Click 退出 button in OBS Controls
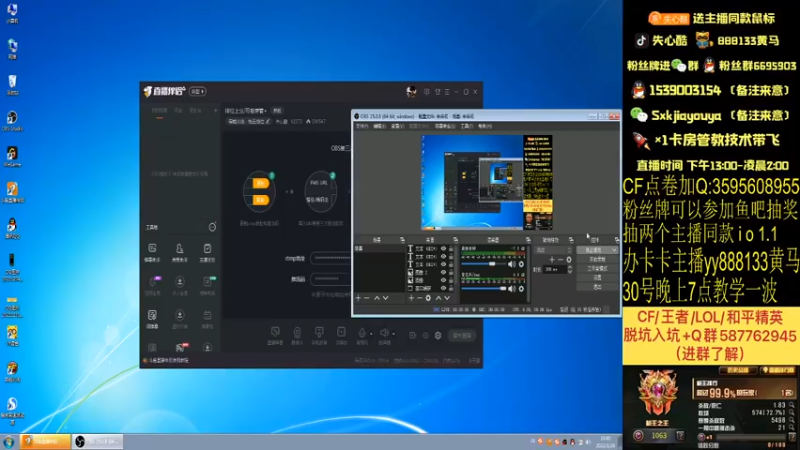This screenshot has height=450, width=800. click(597, 287)
